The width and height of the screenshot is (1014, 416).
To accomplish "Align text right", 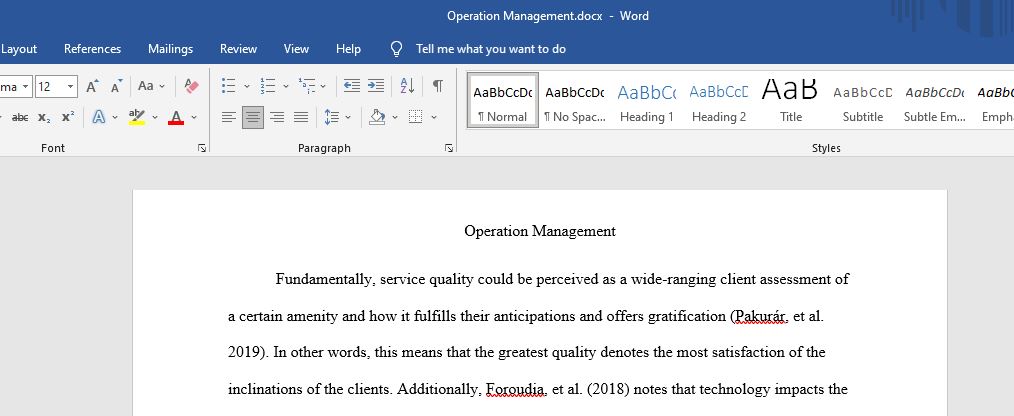I will 277,117.
